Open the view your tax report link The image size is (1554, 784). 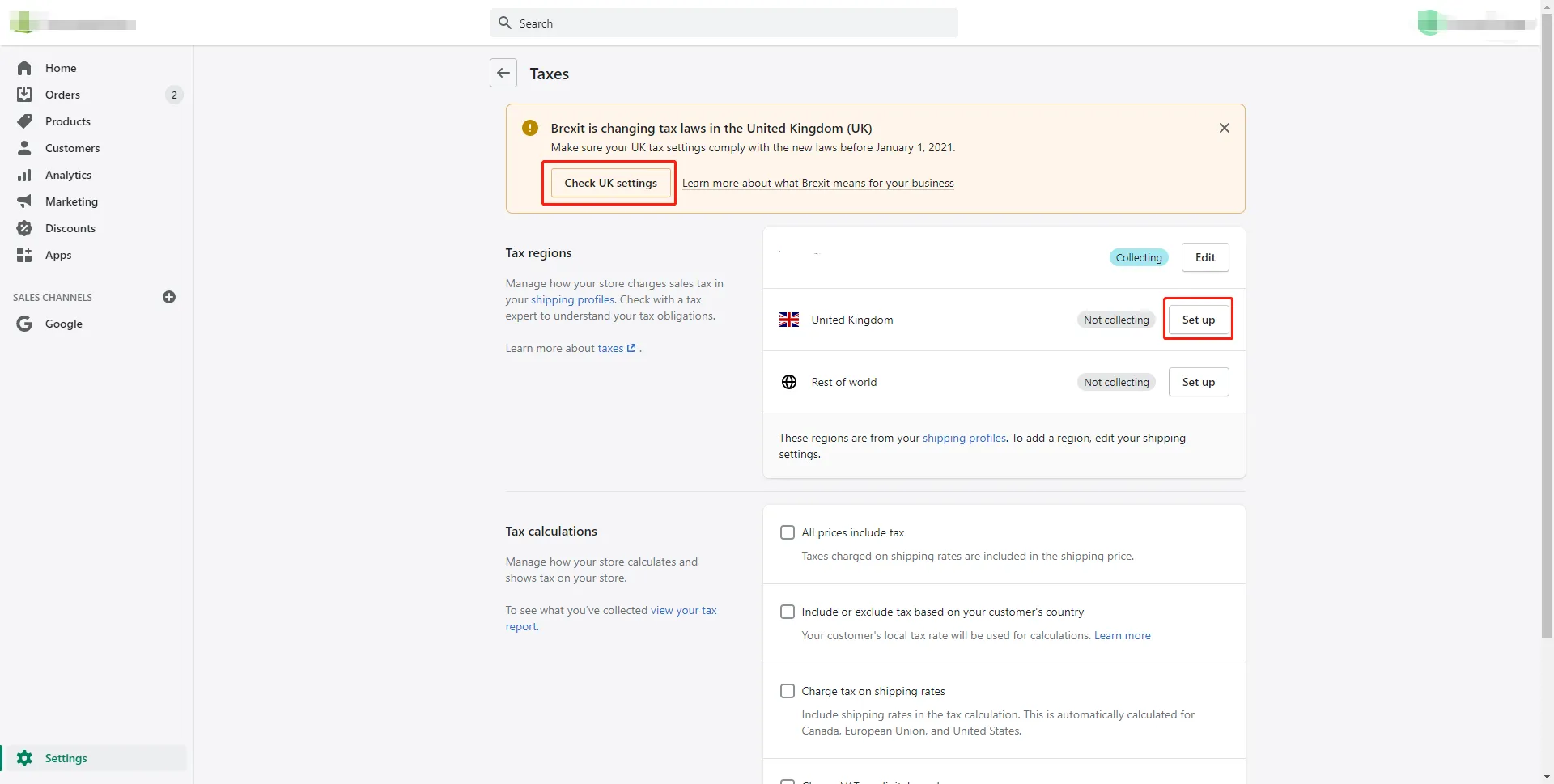pyautogui.click(x=683, y=610)
